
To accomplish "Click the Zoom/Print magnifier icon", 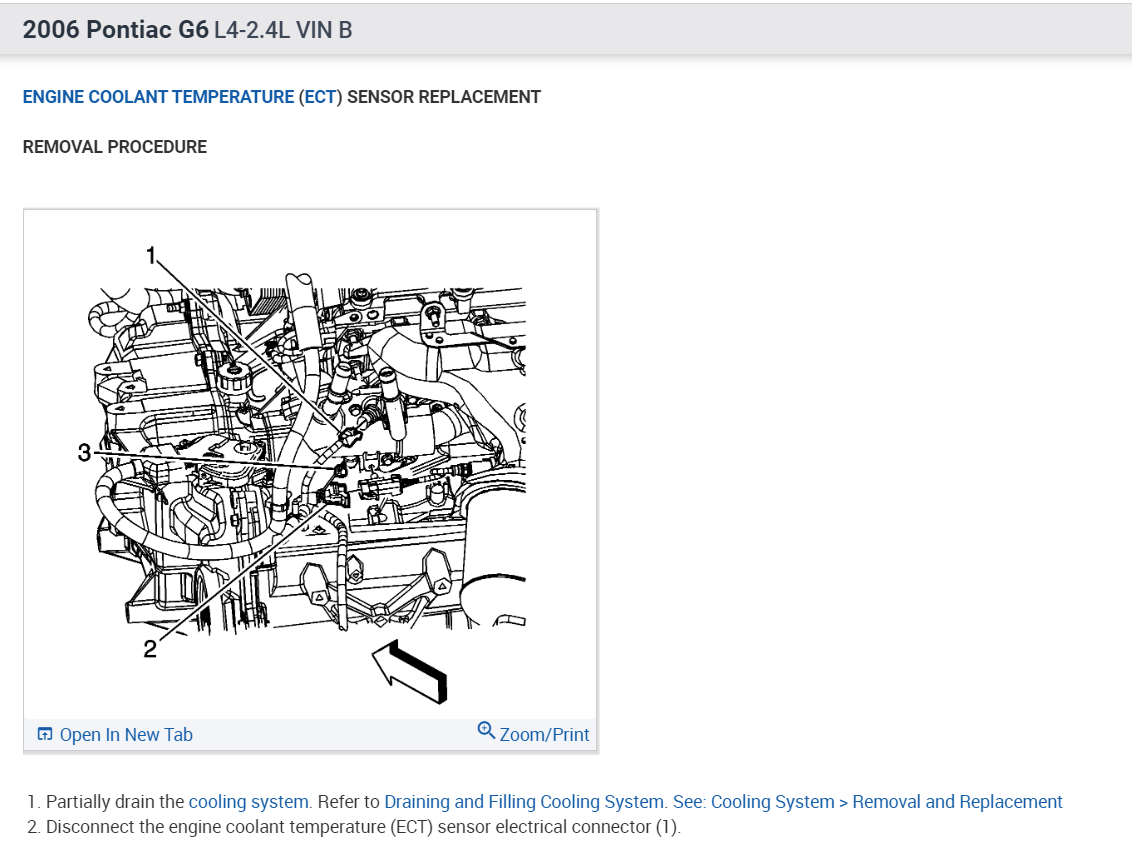I will click(486, 731).
